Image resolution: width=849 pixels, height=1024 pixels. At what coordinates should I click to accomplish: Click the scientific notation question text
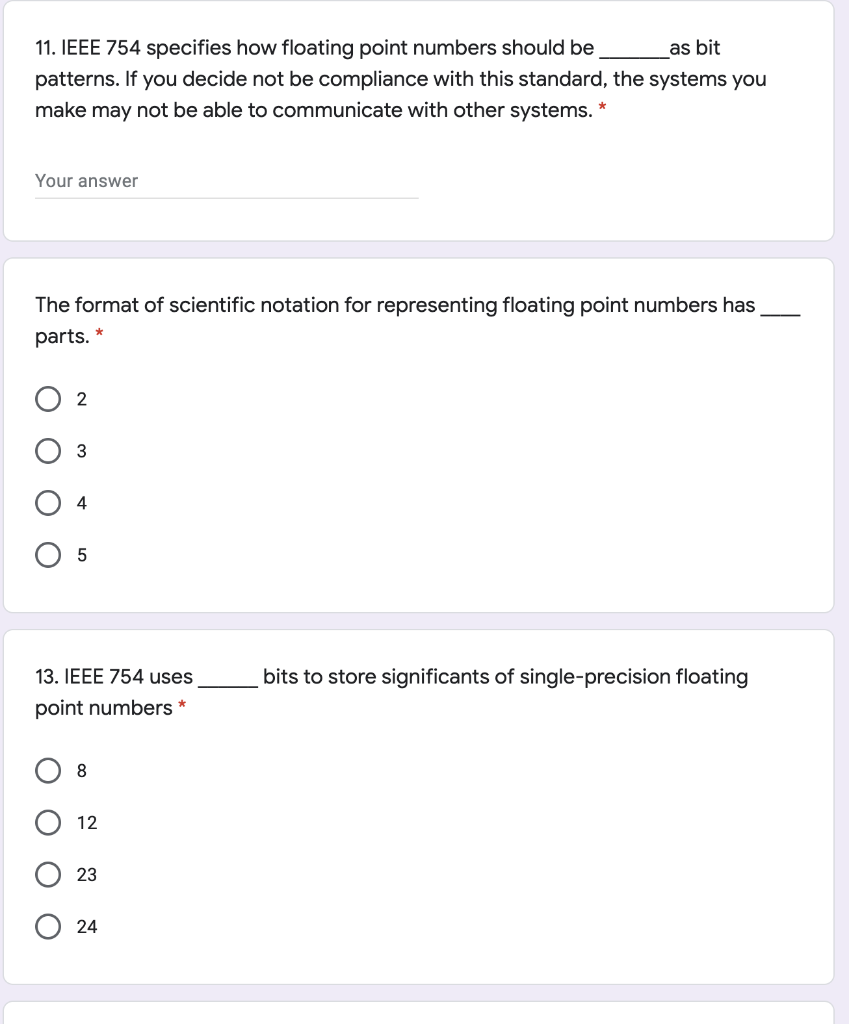[x=395, y=305]
